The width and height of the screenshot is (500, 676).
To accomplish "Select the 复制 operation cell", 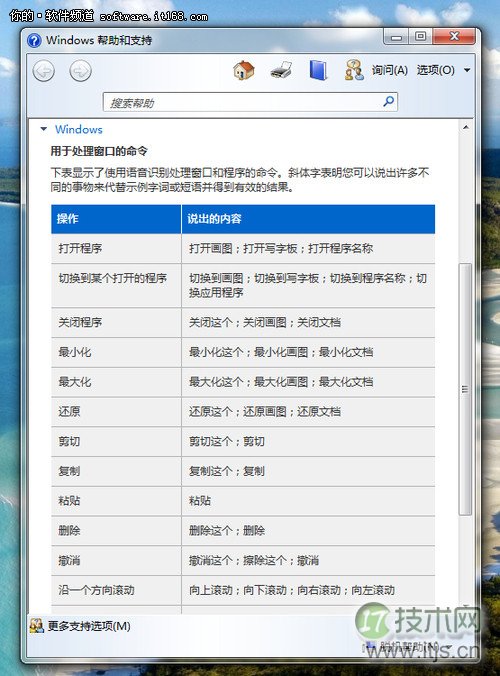I will coord(116,472).
